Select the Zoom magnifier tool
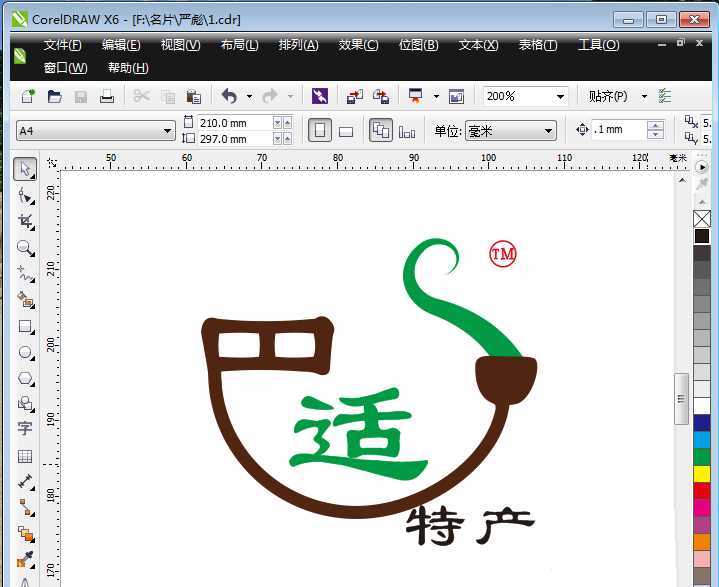 pos(25,248)
